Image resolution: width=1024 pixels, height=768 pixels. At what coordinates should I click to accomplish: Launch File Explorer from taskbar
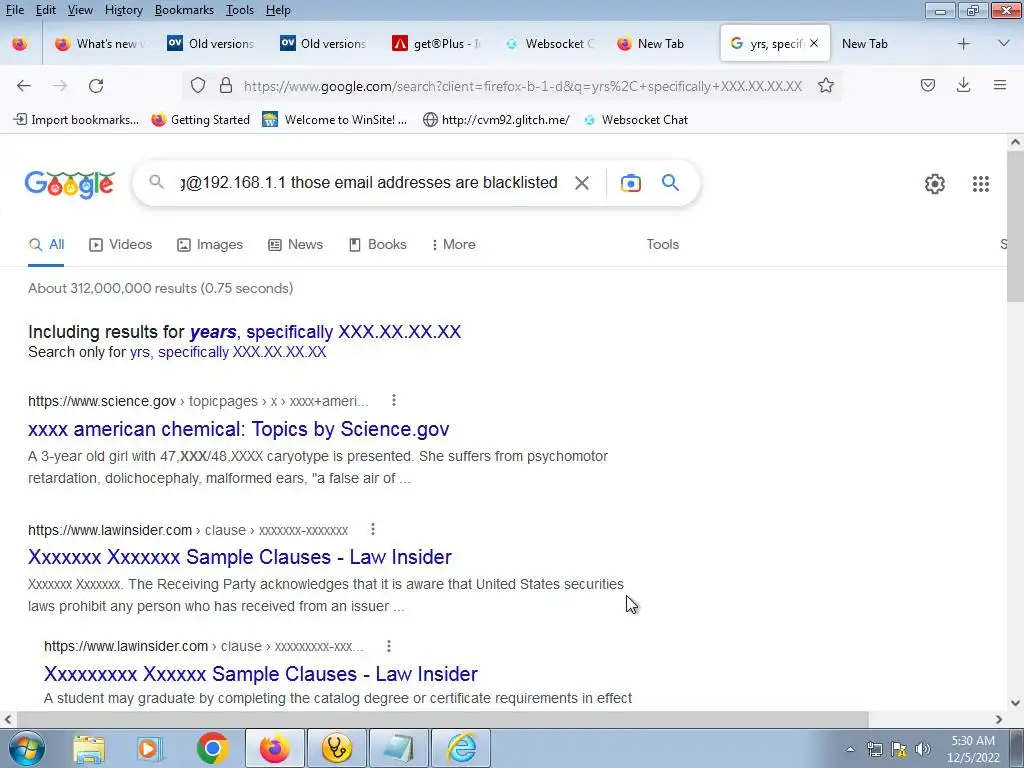coord(89,748)
